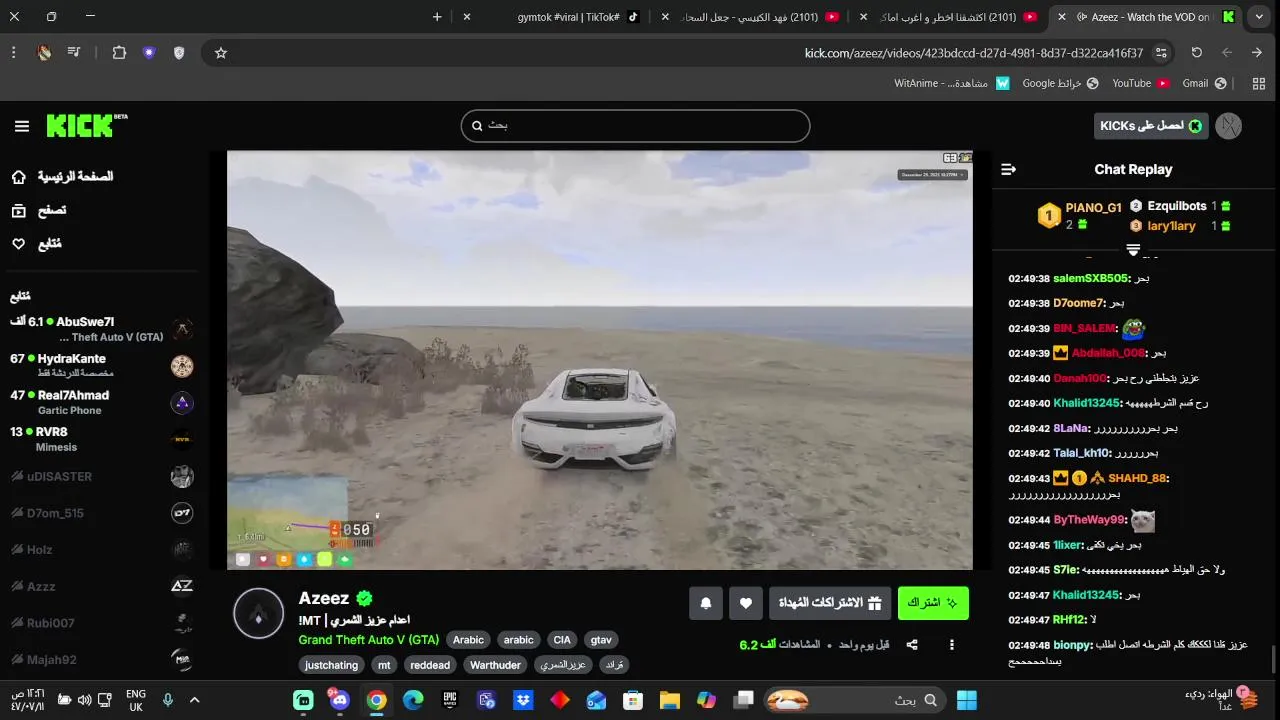Open HydraKante live channel
This screenshot has height=720, width=1280.
coord(100,365)
